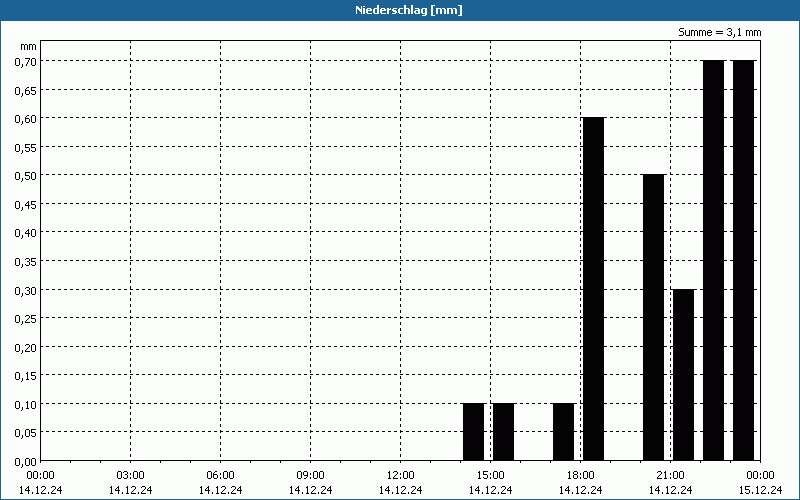Select the 'Summe = 3,1 mm' total label

coord(719,32)
